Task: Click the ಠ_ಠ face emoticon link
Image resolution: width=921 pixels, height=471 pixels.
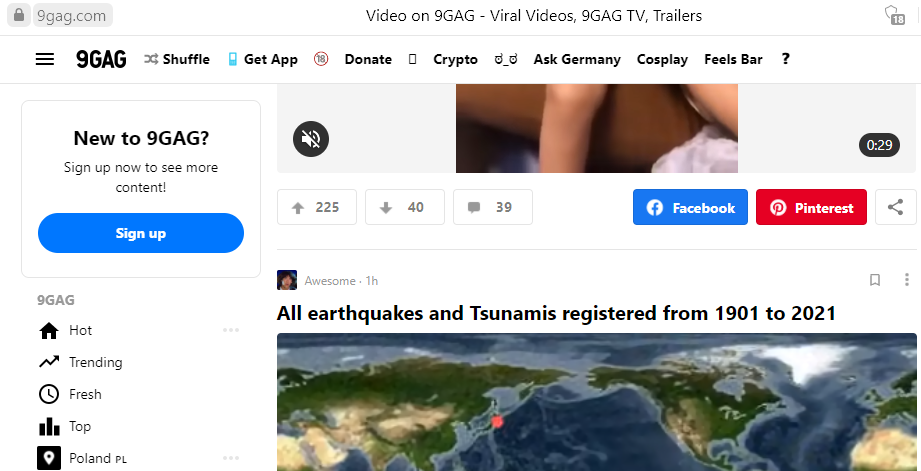Action: point(506,59)
